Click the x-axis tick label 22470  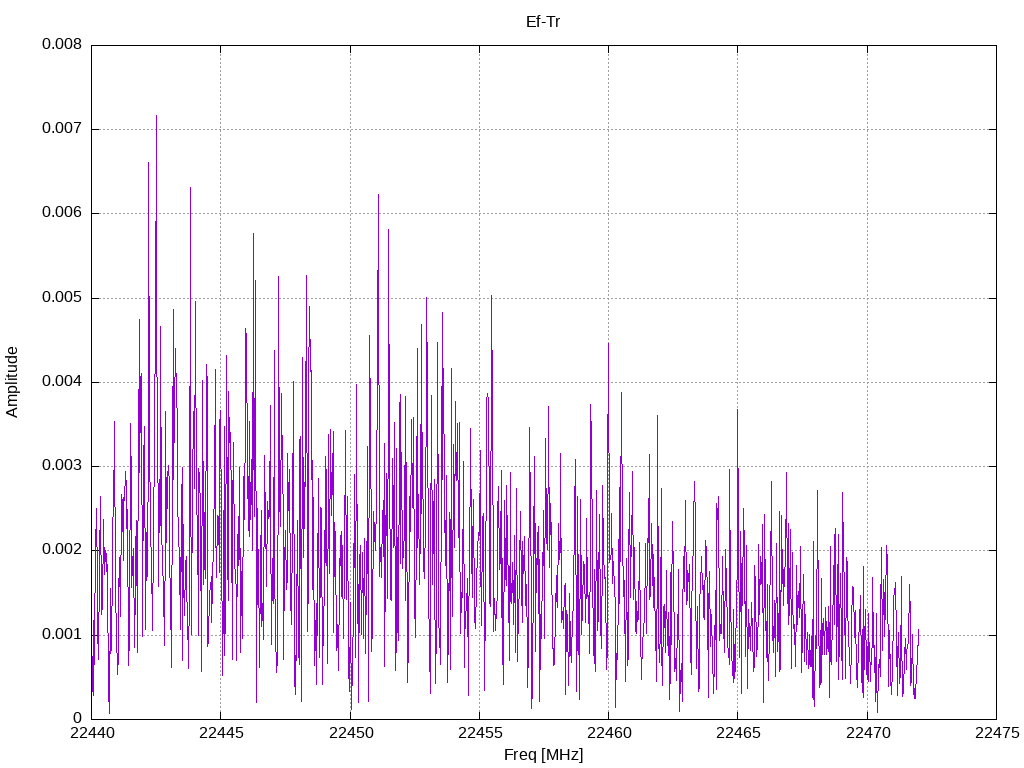[x=868, y=733]
